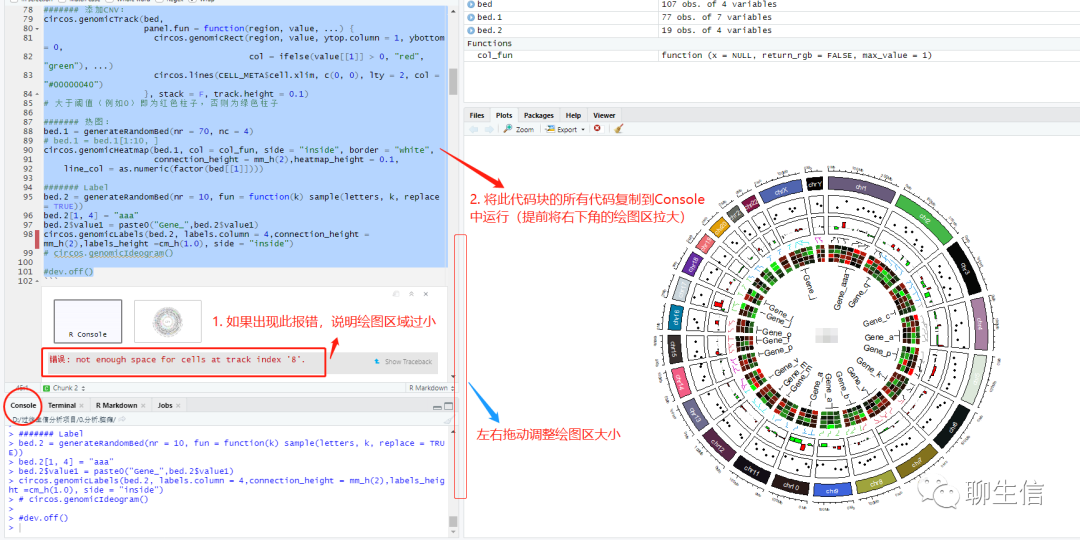Open the Export plot dropdown

[x=563, y=129]
